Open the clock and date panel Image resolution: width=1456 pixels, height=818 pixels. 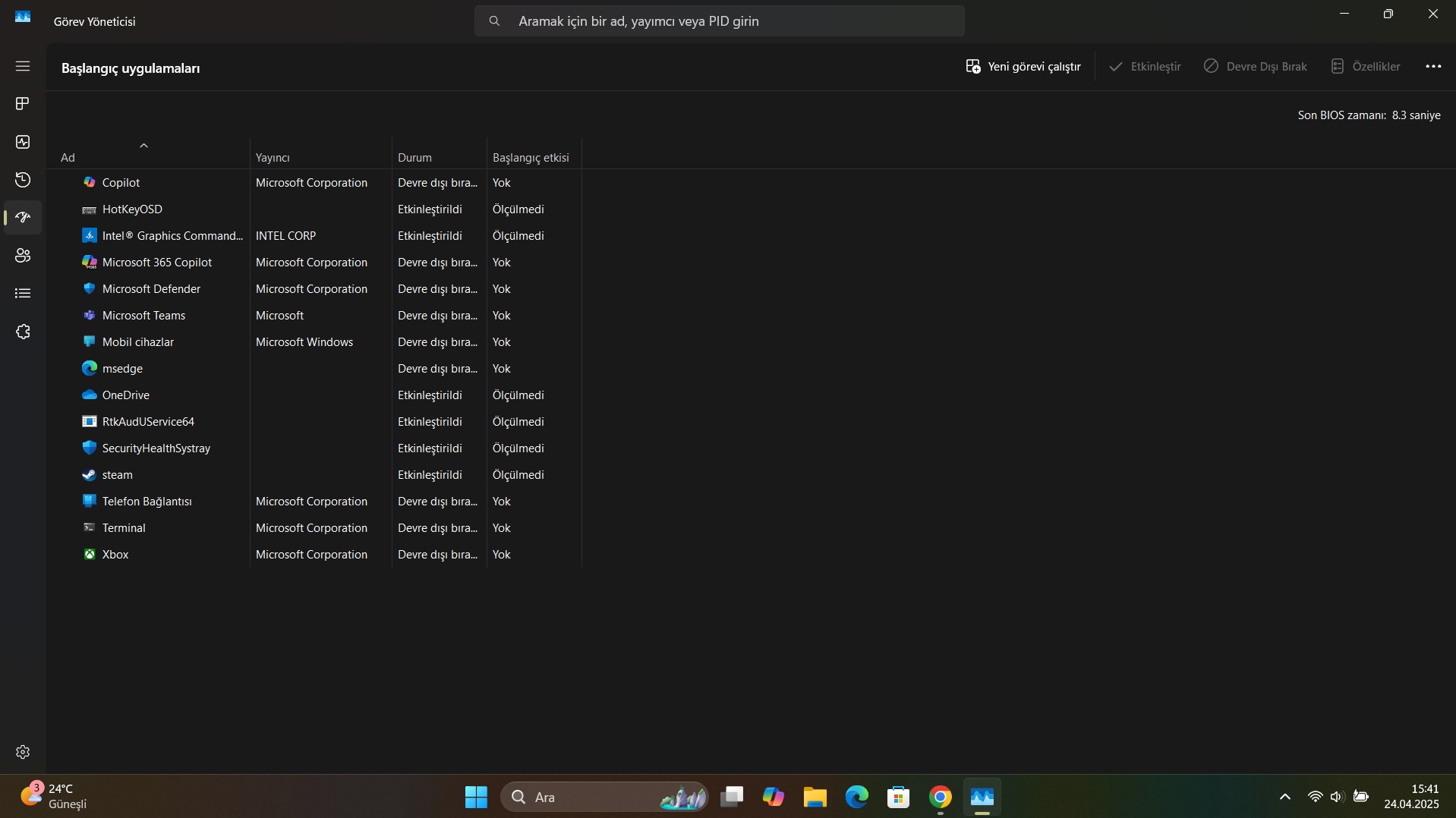pyautogui.click(x=1411, y=797)
